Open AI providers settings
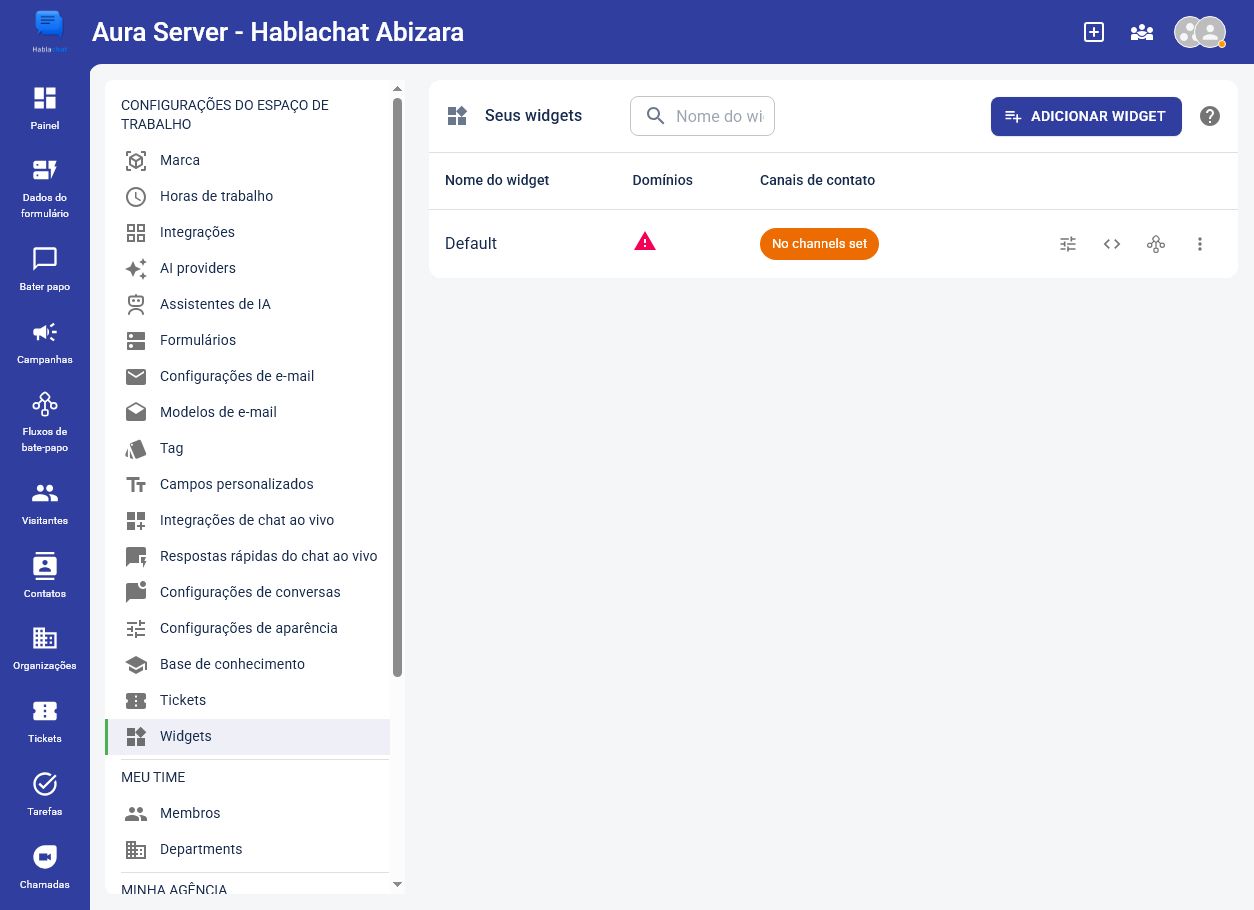 [248, 268]
